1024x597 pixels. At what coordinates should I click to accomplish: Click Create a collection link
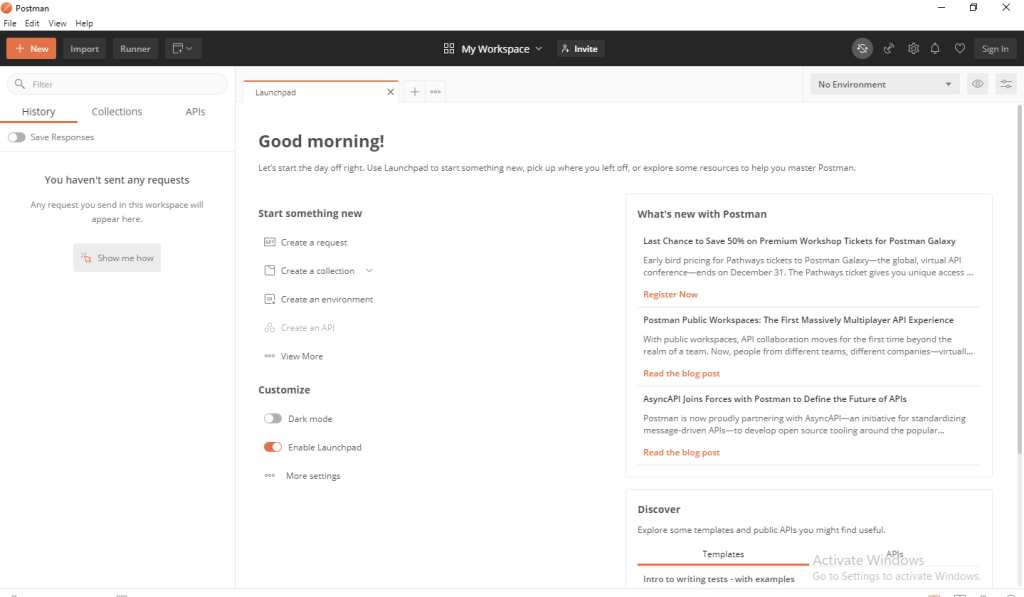click(x=317, y=271)
